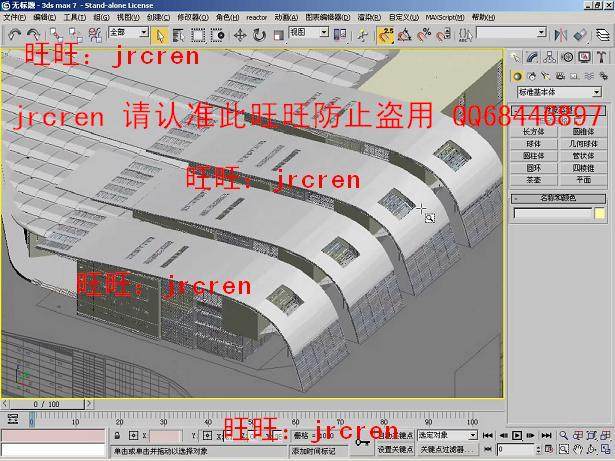Click the Undo arrow icon
The image size is (615, 461).
15,35
